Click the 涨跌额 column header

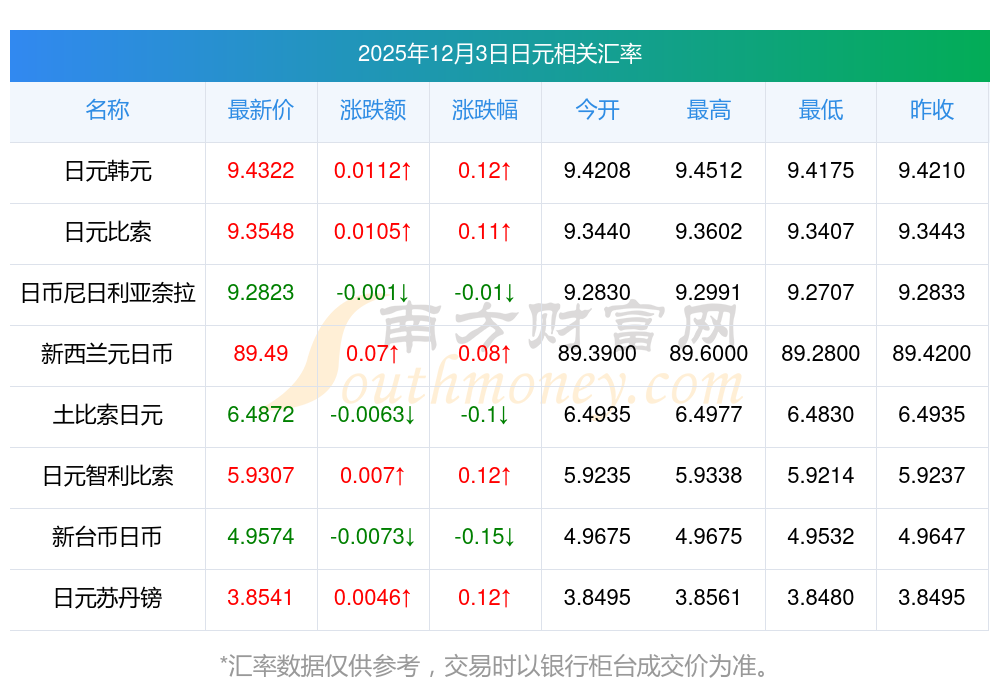pyautogui.click(x=372, y=110)
